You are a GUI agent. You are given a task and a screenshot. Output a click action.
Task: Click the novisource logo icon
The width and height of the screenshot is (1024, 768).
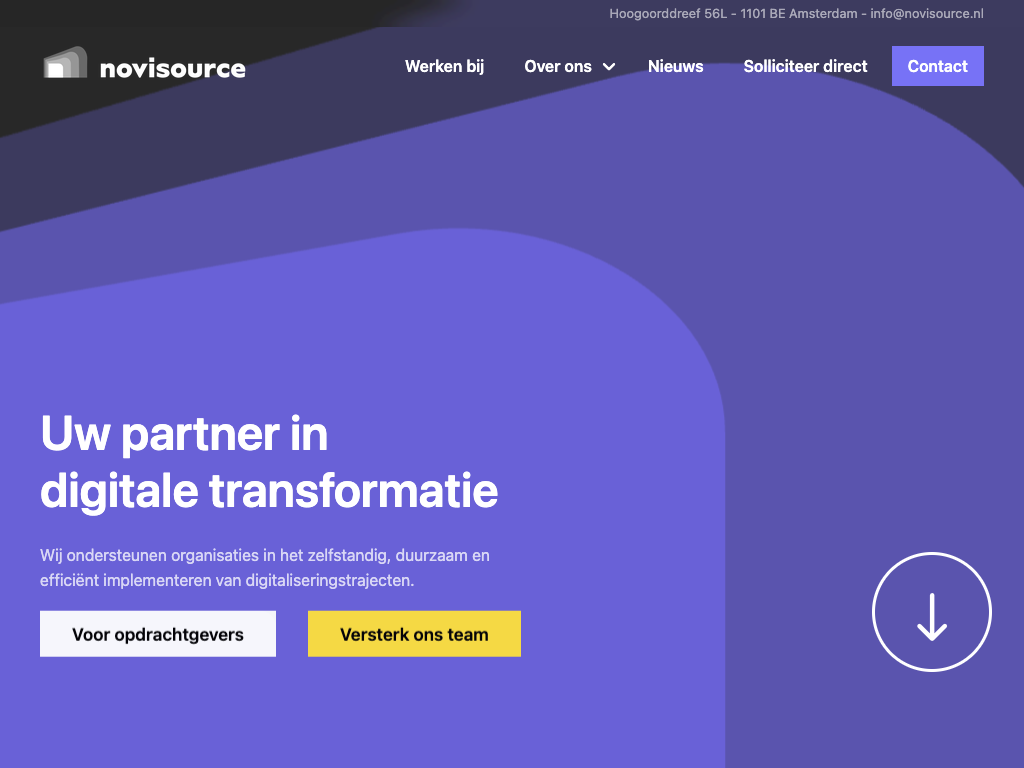point(65,63)
